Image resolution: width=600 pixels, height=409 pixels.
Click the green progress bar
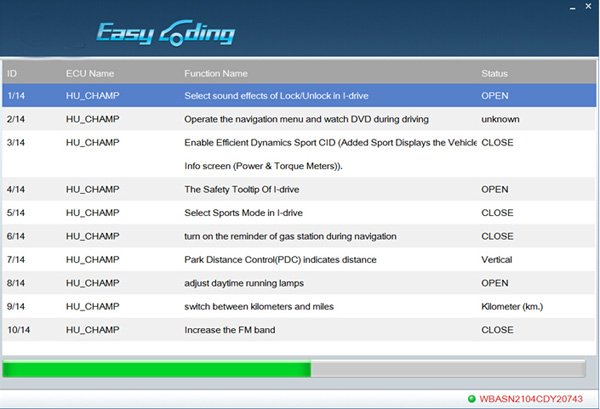(x=157, y=369)
